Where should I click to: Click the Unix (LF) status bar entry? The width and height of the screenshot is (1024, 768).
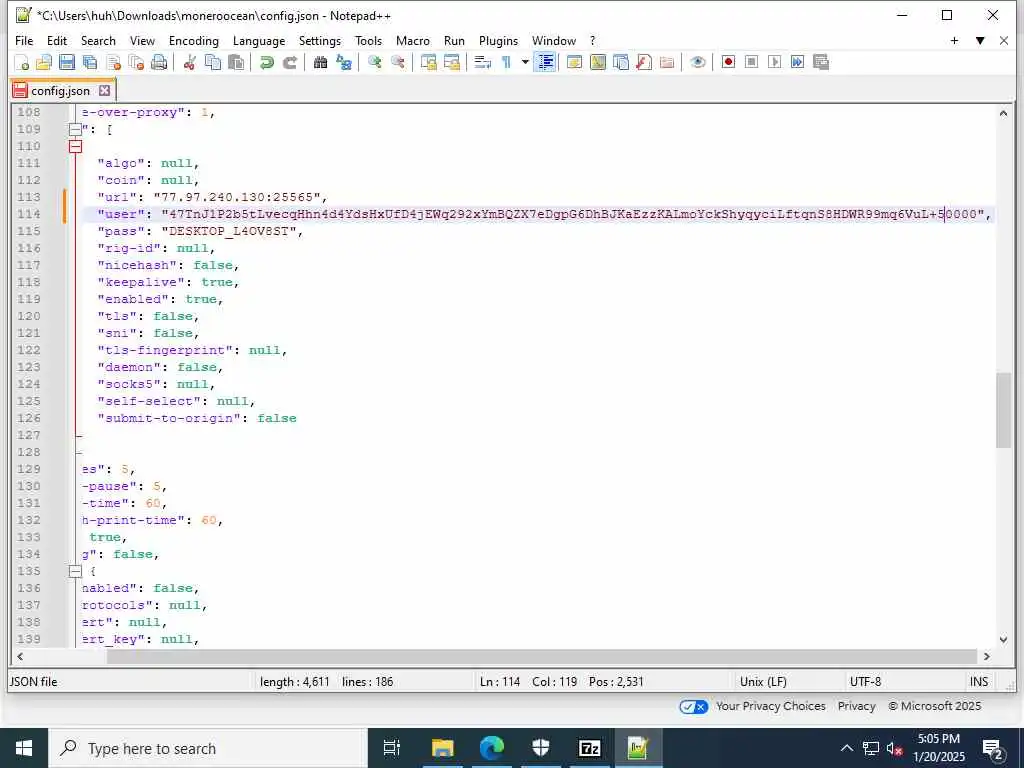point(763,682)
